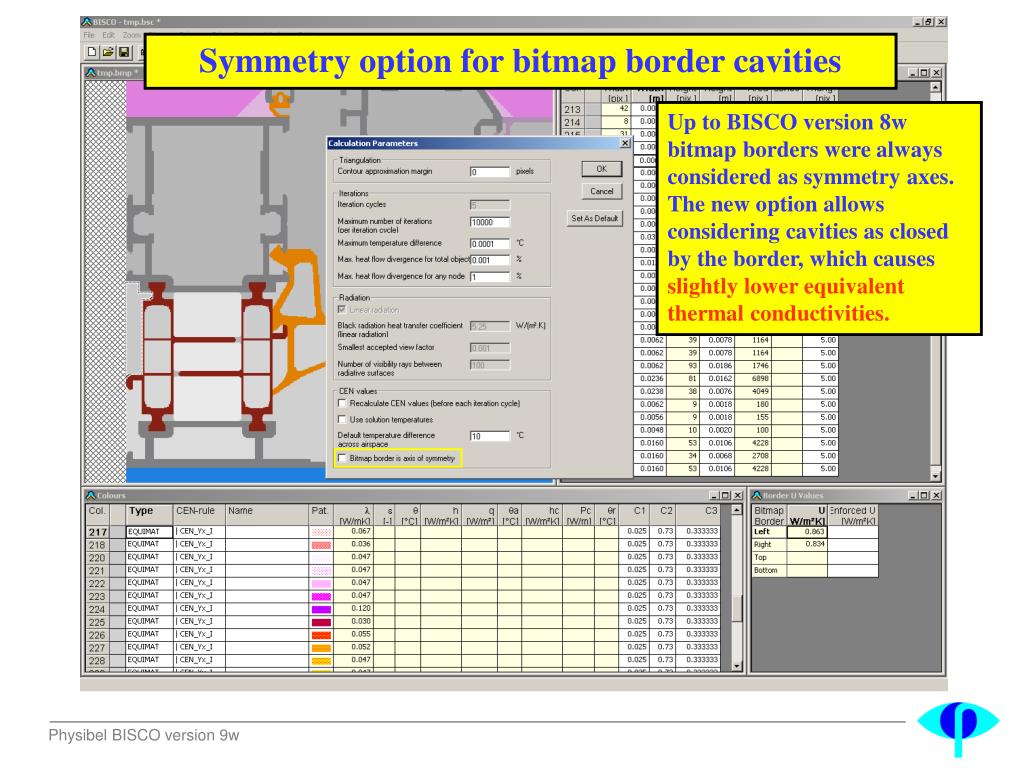Click Cancel in Calculation Parameters dialog
The image size is (1024, 768).
[x=601, y=191]
